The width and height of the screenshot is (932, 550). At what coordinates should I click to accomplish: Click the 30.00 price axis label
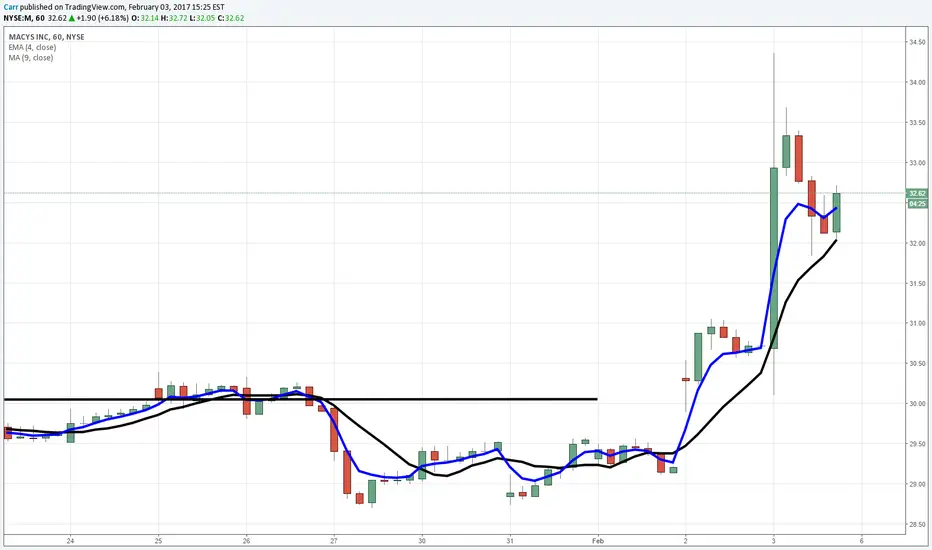coord(917,404)
